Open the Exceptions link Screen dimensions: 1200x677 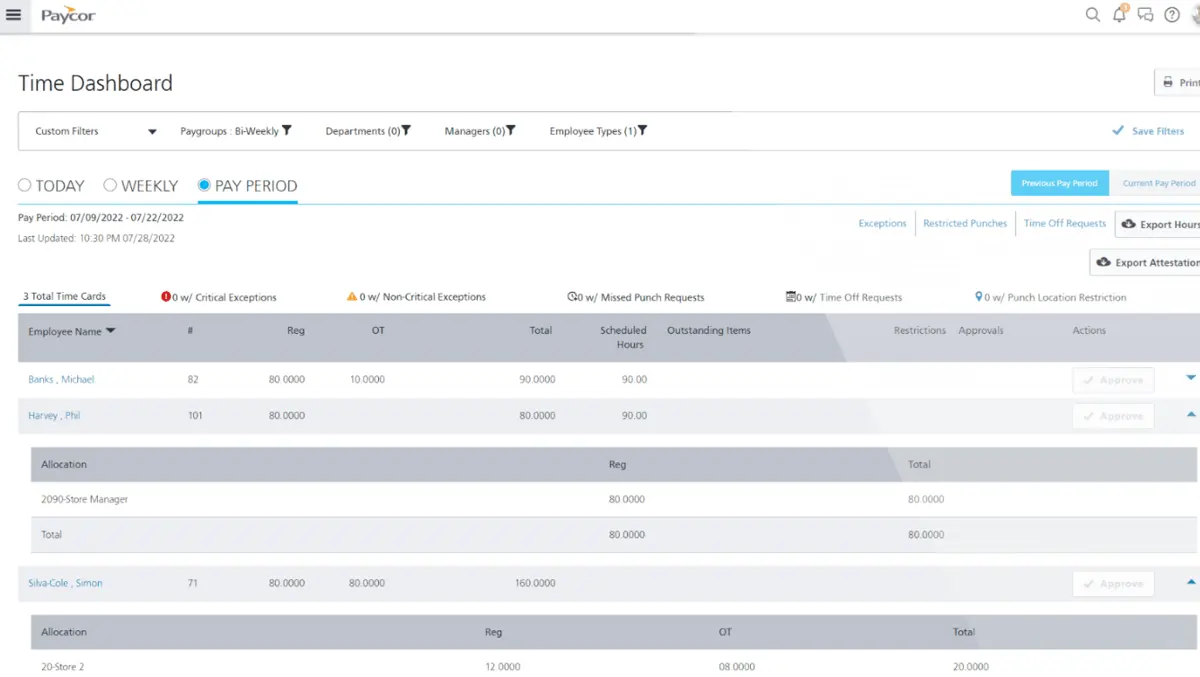[882, 223]
